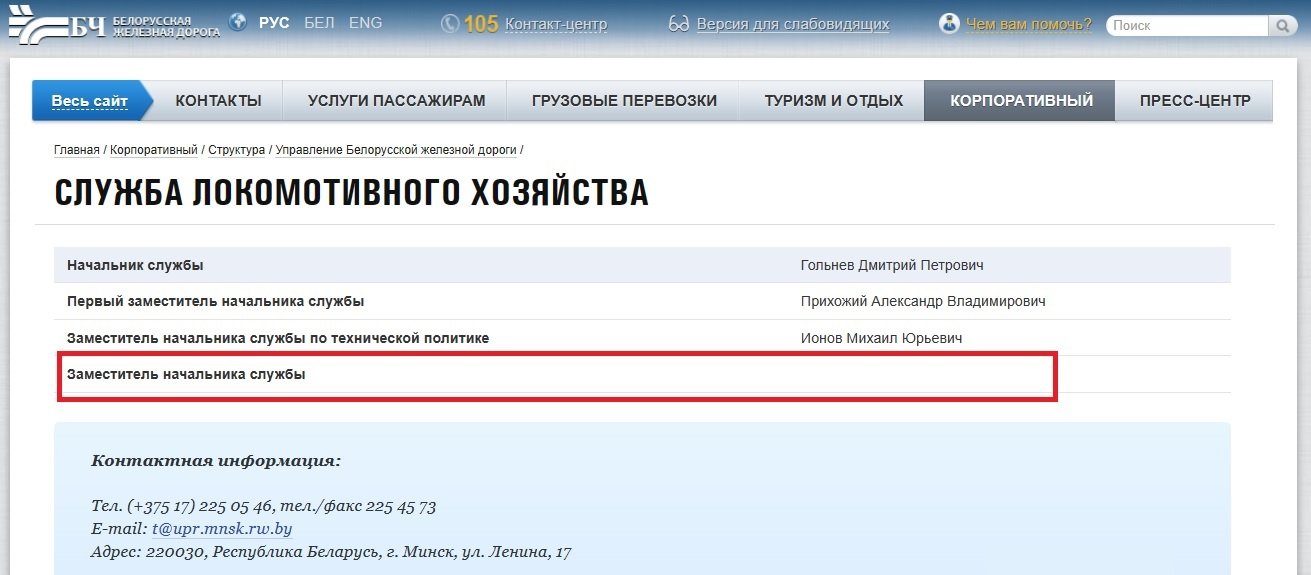Open the Контакт-центр link
The width and height of the screenshot is (1311, 575).
pos(553,23)
